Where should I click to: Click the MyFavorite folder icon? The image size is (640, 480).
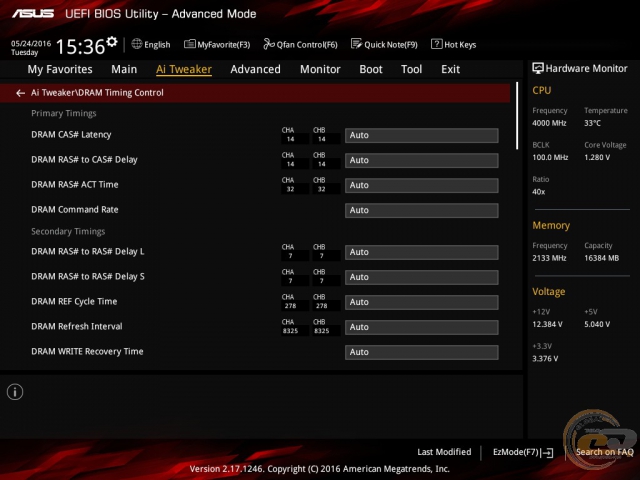pos(189,44)
